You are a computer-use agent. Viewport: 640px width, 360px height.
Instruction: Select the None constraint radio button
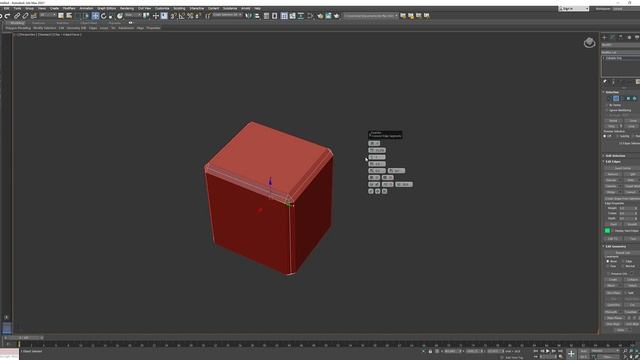click(608, 261)
